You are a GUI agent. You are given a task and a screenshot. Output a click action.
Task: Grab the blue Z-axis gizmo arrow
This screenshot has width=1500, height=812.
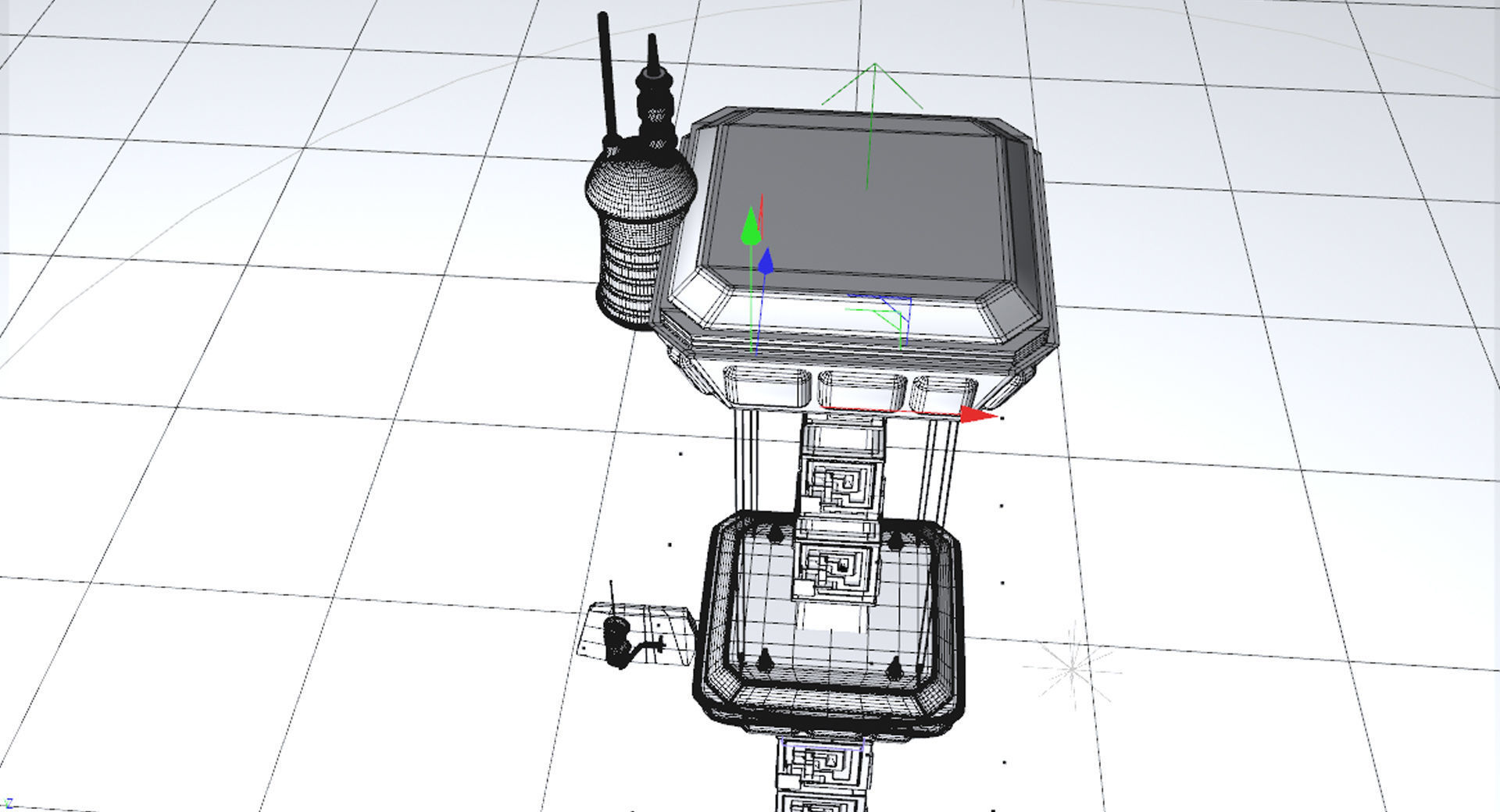point(766,261)
